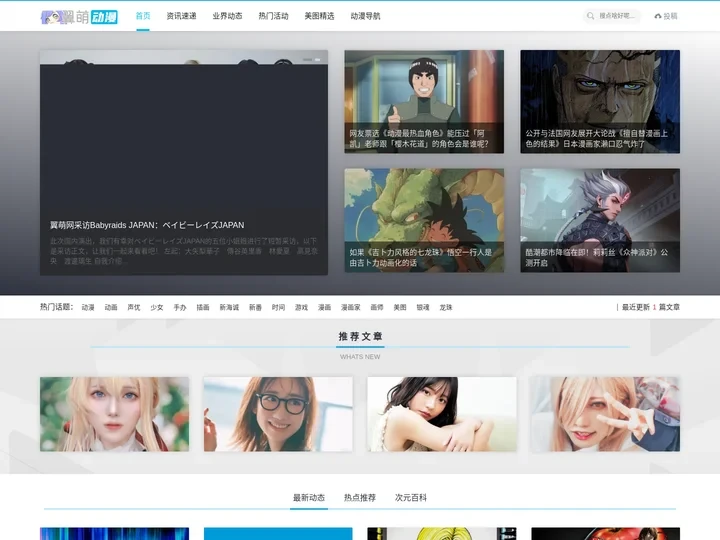
Task: Open the blonde blue-eyed cosplay recommended thumbnail
Action: pos(114,414)
